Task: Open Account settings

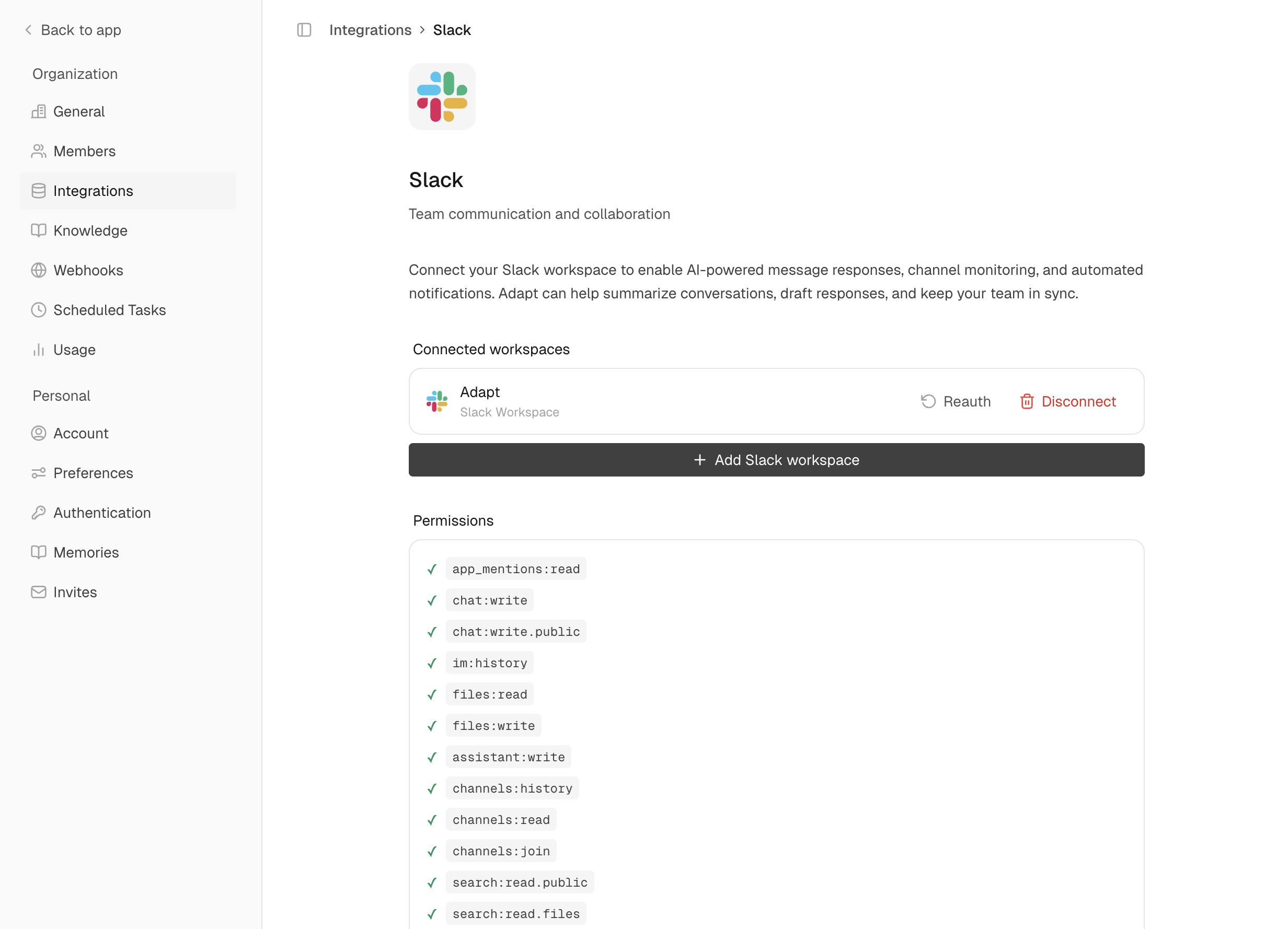Action: tap(128, 433)
